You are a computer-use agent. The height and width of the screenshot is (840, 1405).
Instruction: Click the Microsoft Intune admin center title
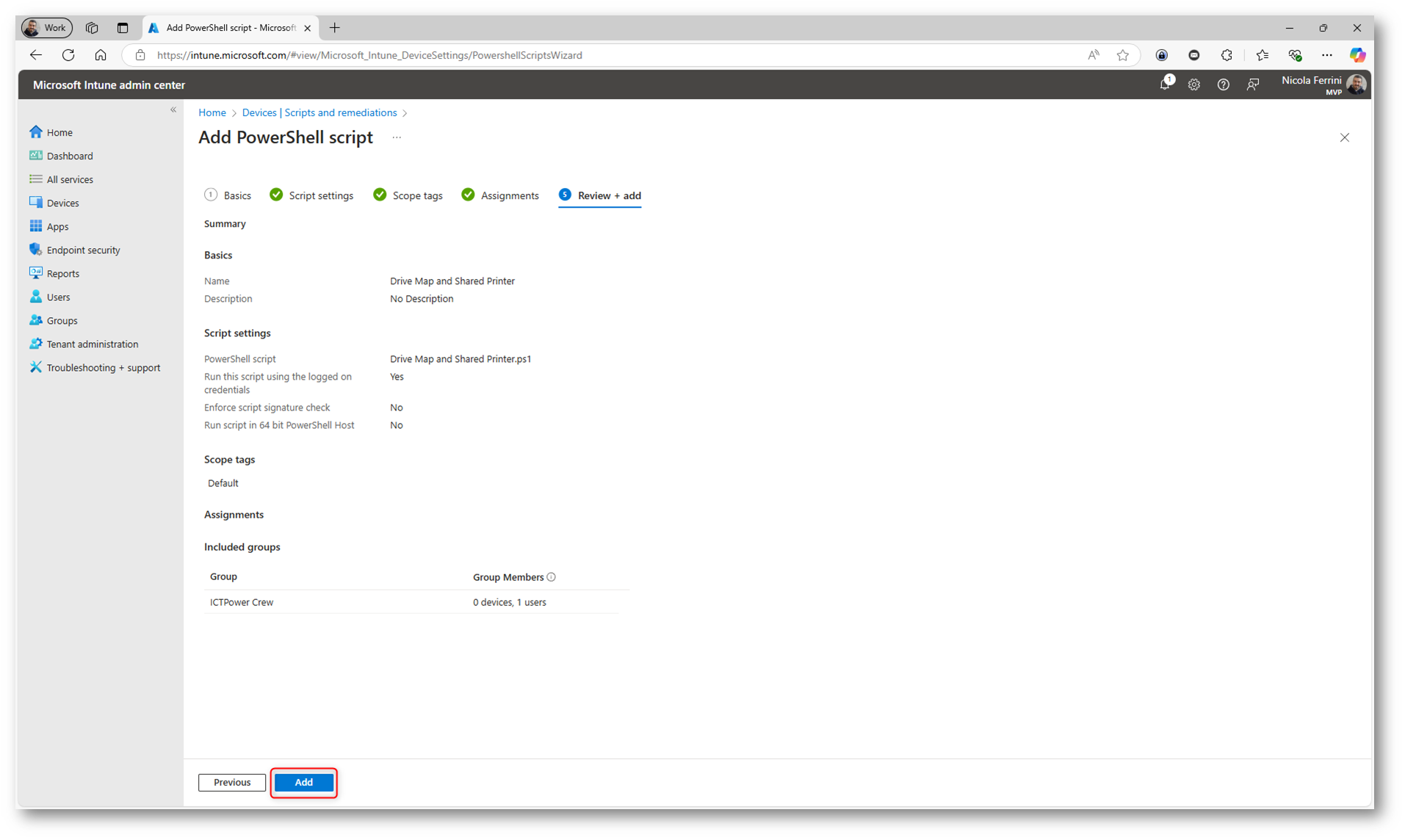point(109,85)
